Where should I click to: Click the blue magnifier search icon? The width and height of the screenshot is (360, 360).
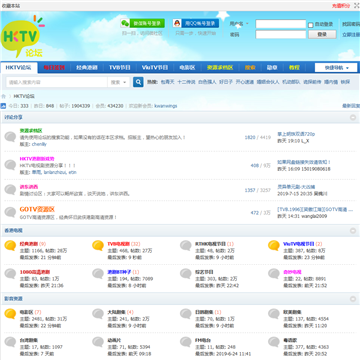click(138, 82)
